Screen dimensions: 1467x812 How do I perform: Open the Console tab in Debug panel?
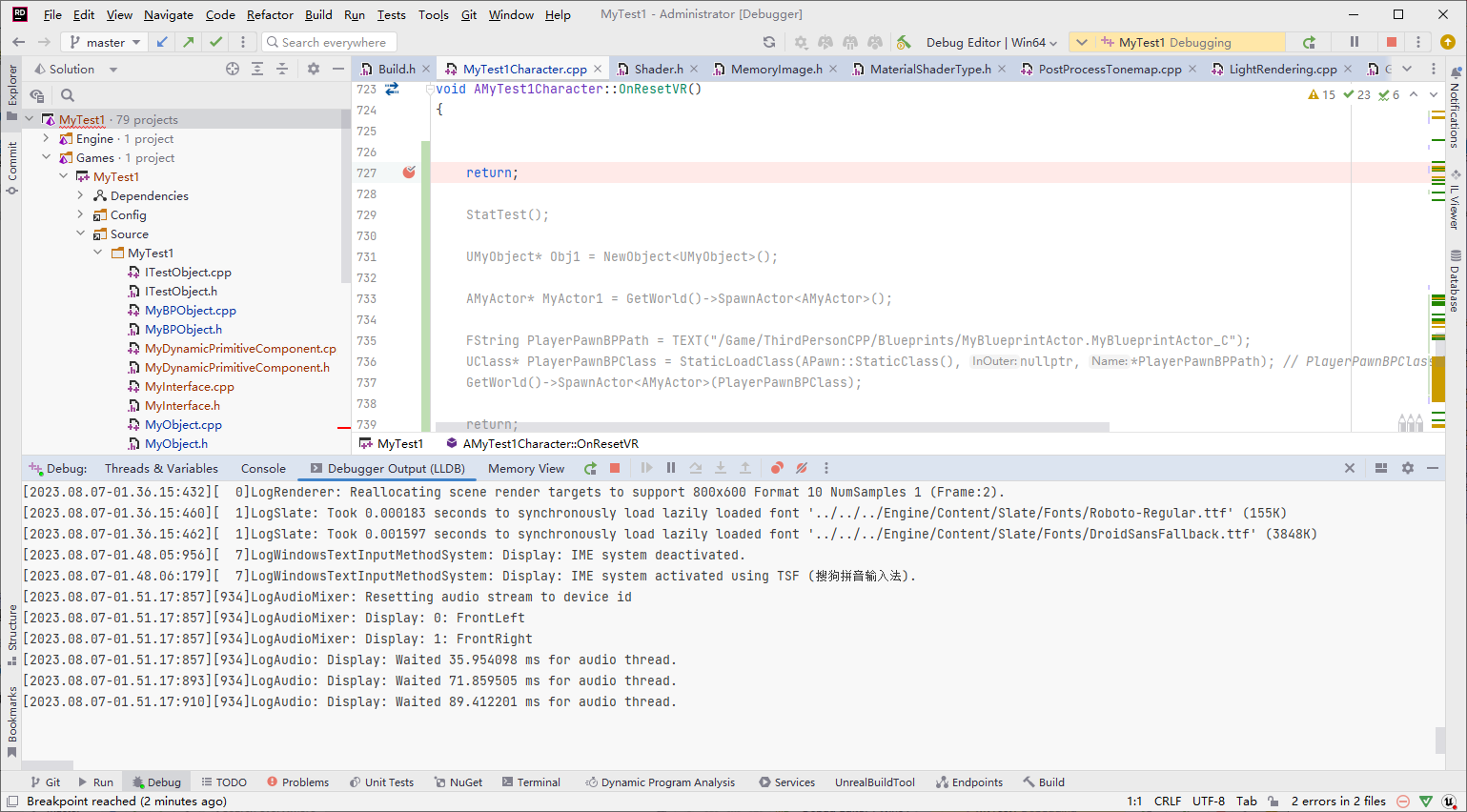coord(263,468)
